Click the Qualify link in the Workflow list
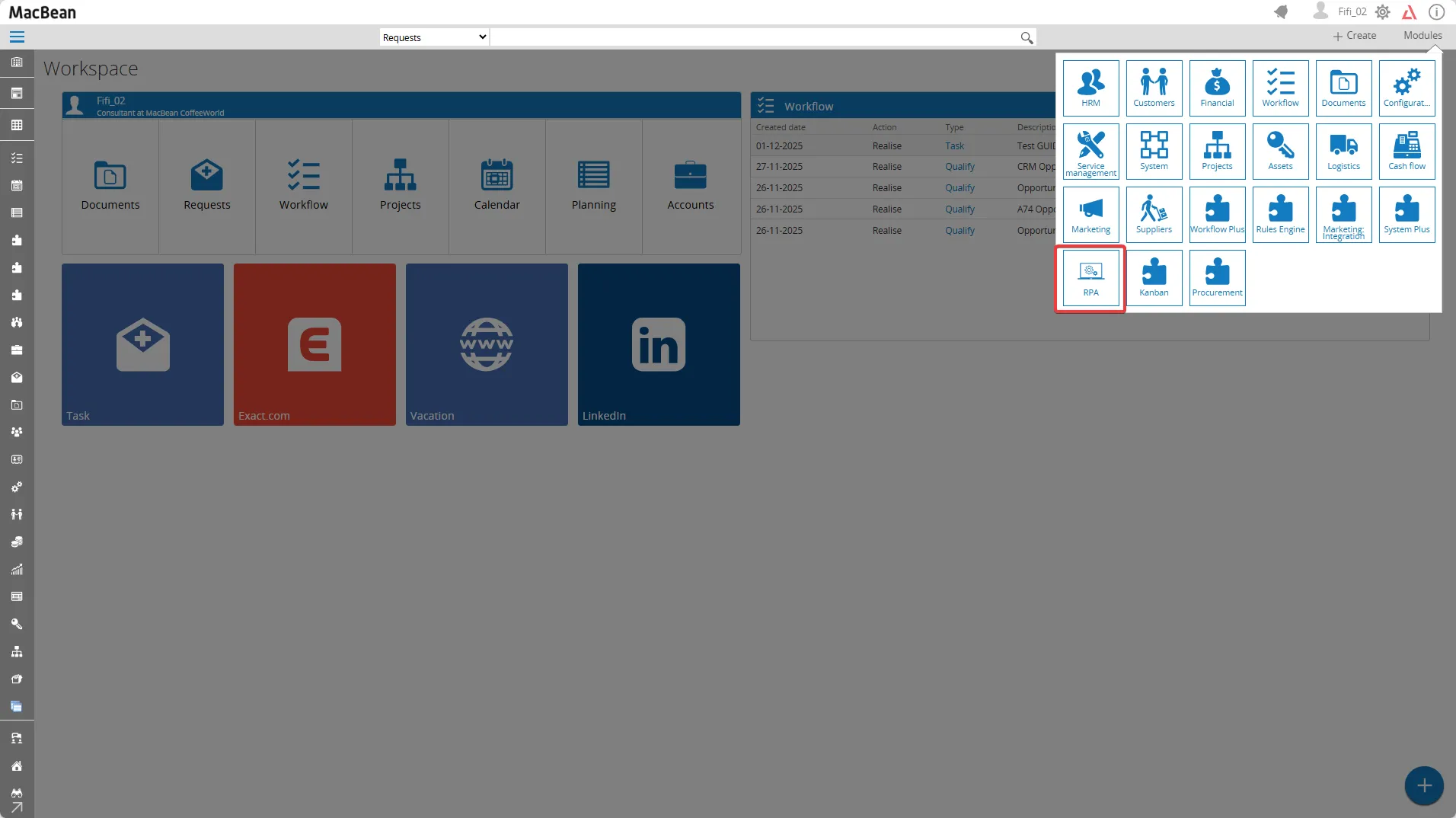Screen dimensions: 1456x818 point(960,166)
